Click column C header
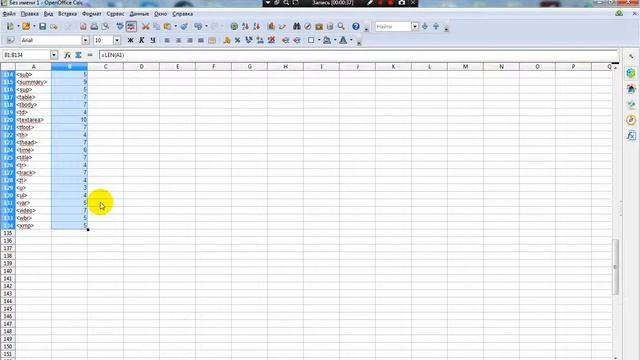640x360 pixels. click(105, 67)
